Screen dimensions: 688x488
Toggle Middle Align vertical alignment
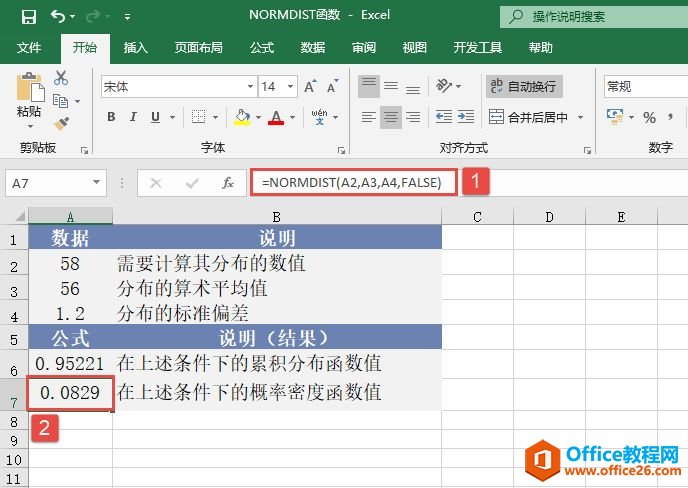click(391, 86)
